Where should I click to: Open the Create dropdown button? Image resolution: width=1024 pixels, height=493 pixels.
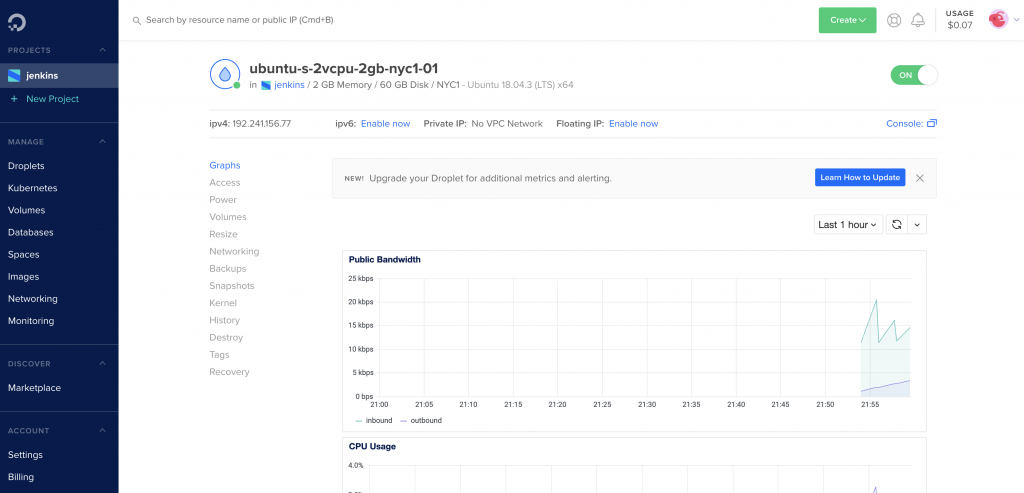(848, 20)
